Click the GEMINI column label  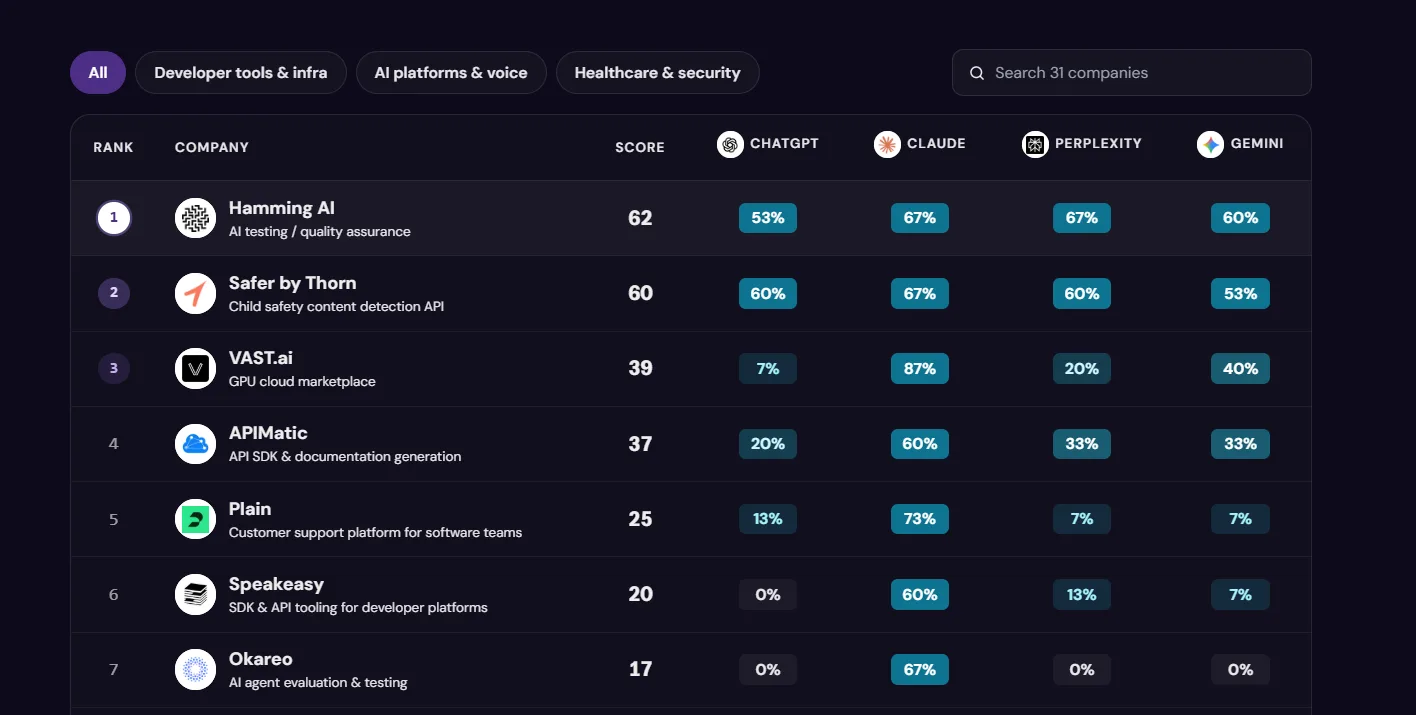(1257, 143)
